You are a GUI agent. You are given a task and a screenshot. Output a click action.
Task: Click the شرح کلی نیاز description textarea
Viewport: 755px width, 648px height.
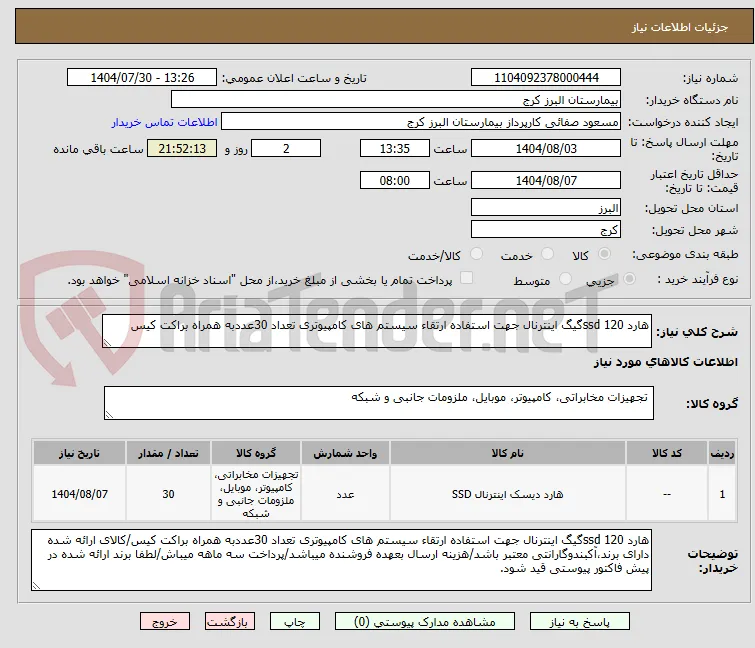point(377,331)
